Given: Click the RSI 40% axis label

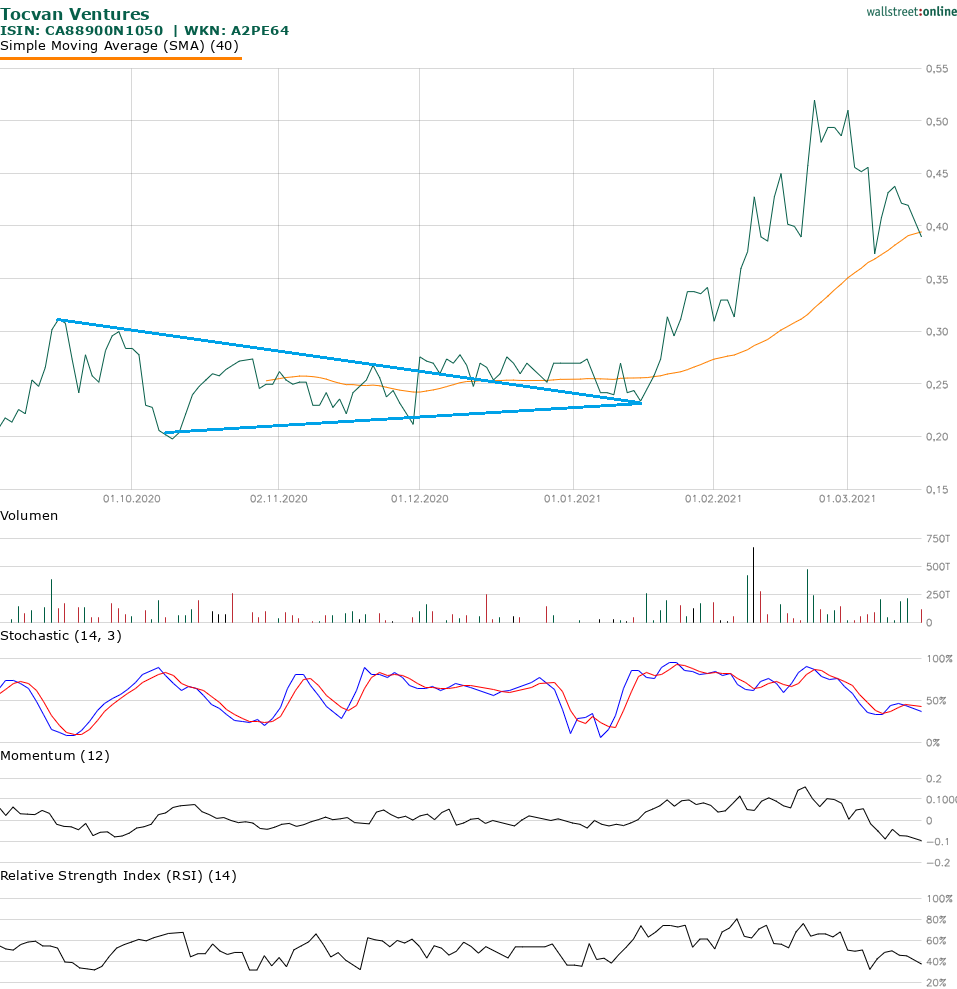Looking at the screenshot, I should click(x=936, y=962).
